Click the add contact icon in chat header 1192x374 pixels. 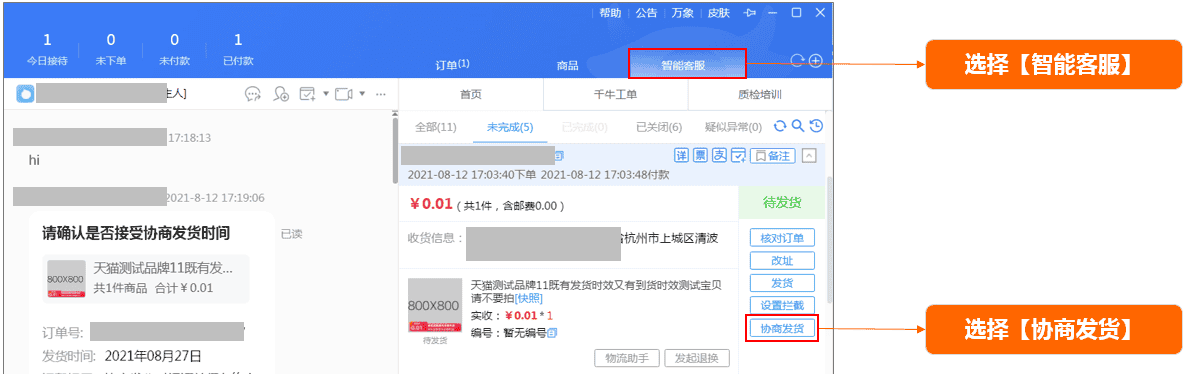click(281, 94)
